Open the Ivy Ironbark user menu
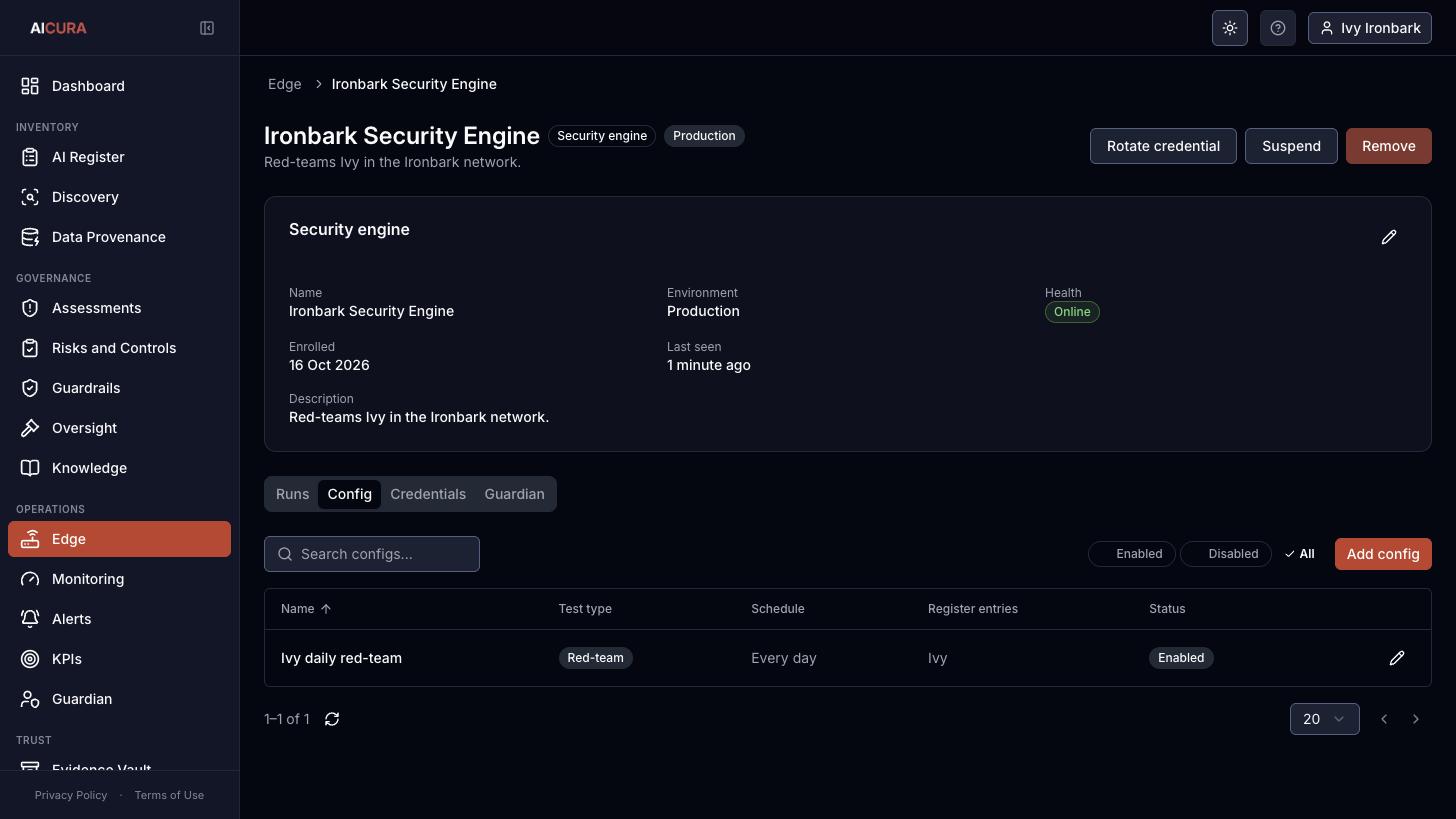The height and width of the screenshot is (819, 1456). coord(1370,28)
